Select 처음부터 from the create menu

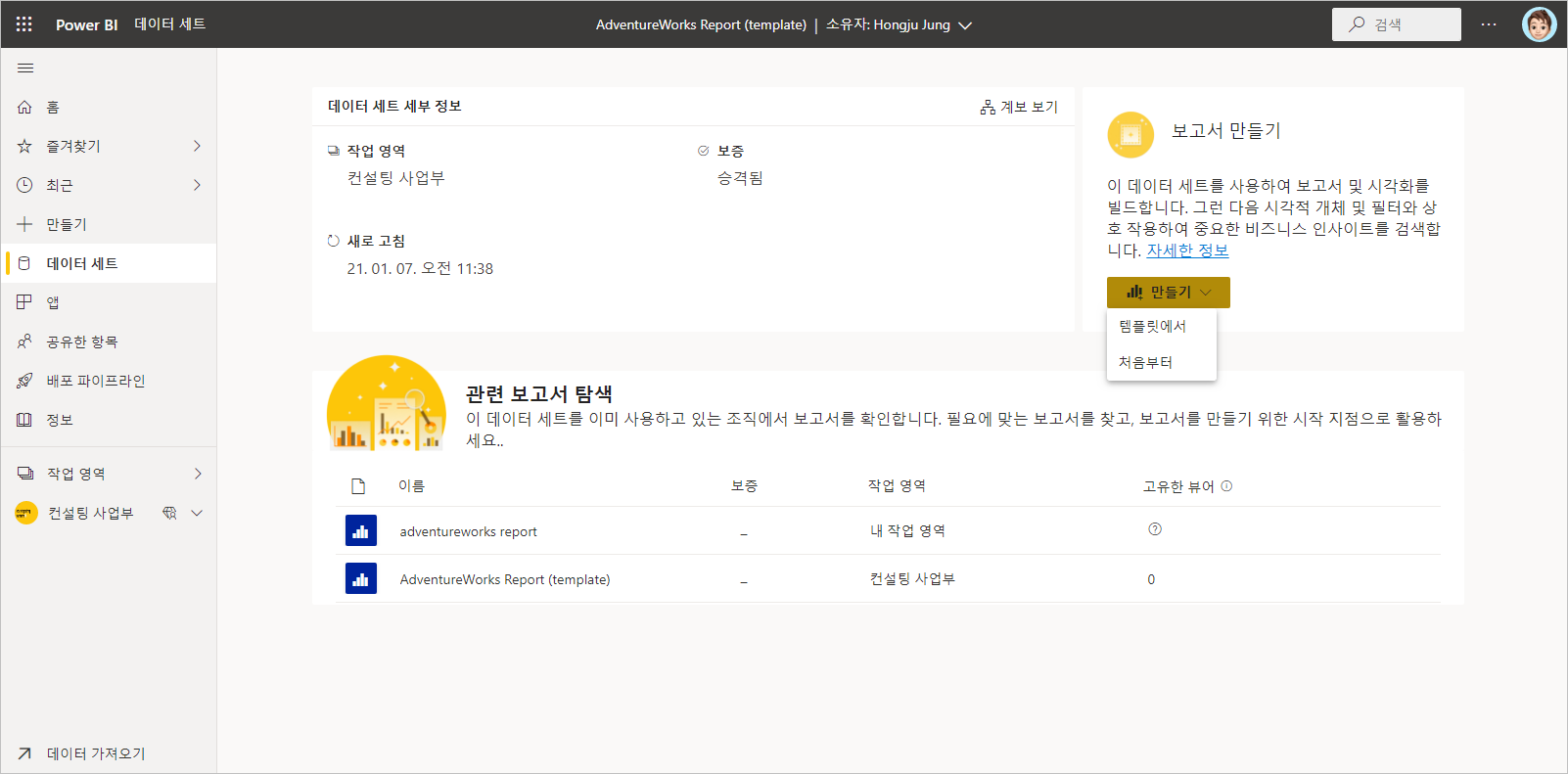tap(1162, 362)
